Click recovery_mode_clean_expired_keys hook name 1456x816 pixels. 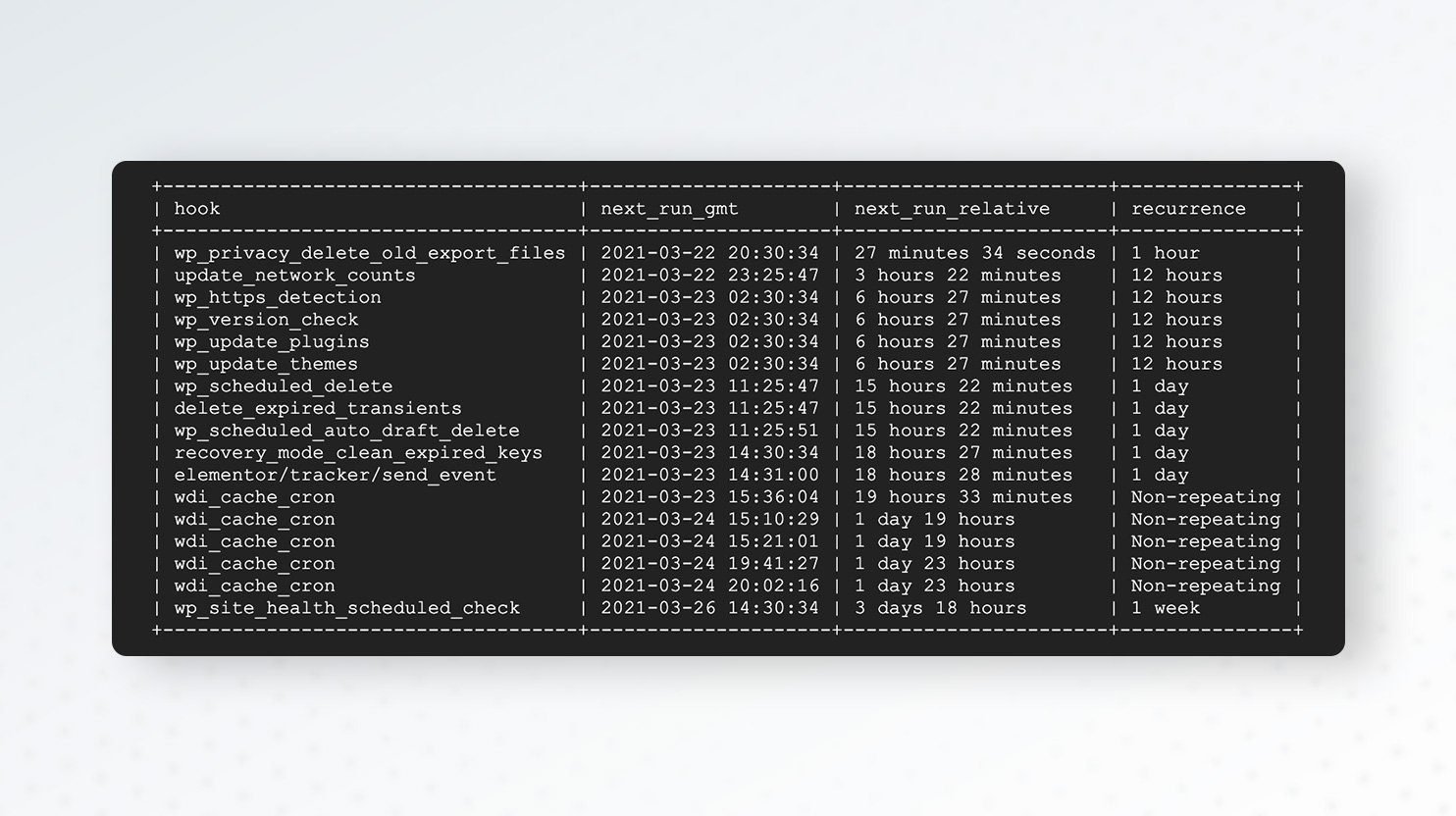click(358, 453)
